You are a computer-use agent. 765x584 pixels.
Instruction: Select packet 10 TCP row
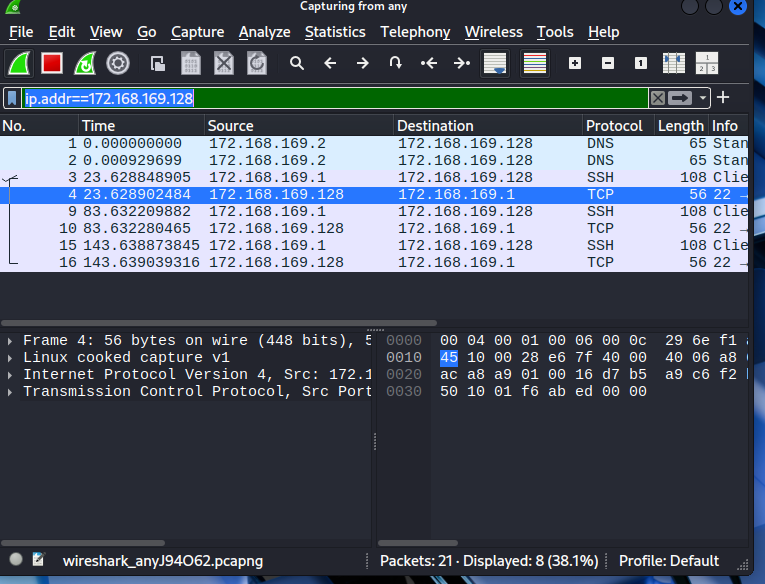pyautogui.click(x=374, y=228)
